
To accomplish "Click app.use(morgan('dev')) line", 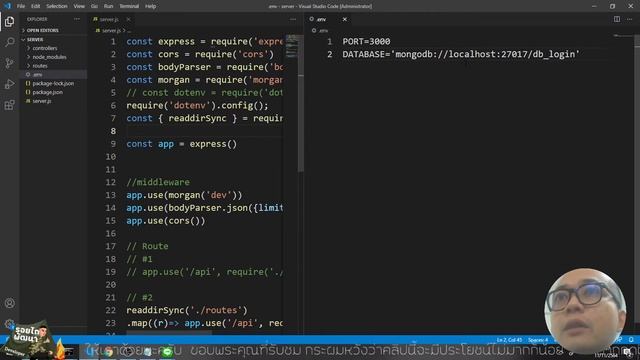I will pos(184,195).
